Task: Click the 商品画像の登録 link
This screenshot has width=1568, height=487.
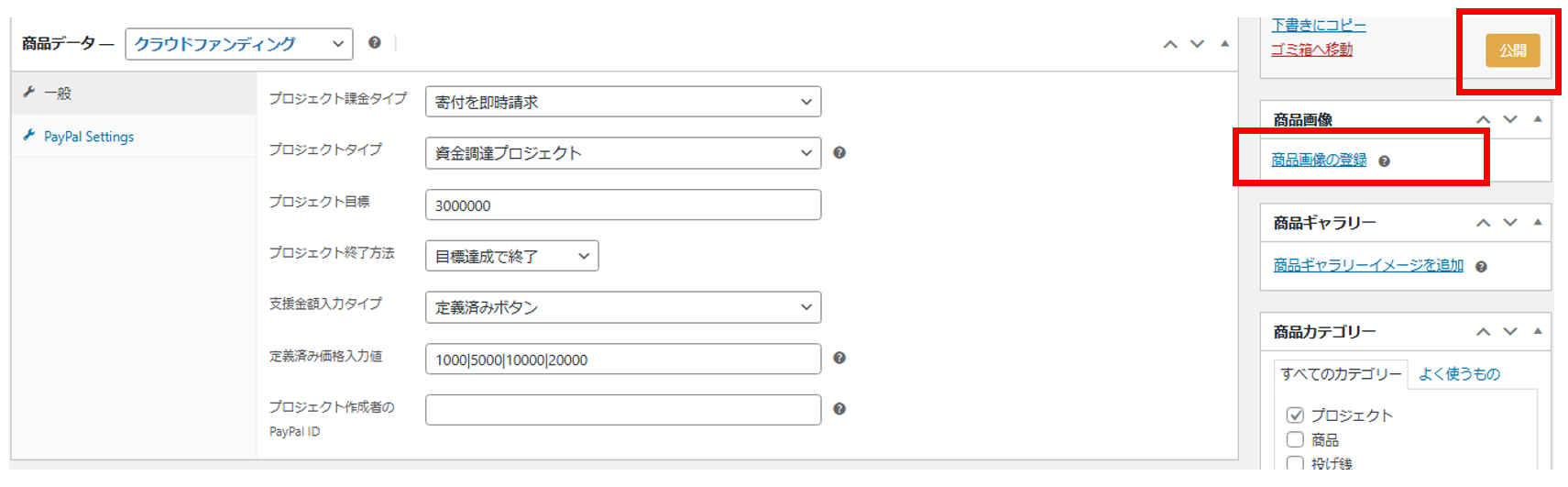Action: click(1318, 160)
